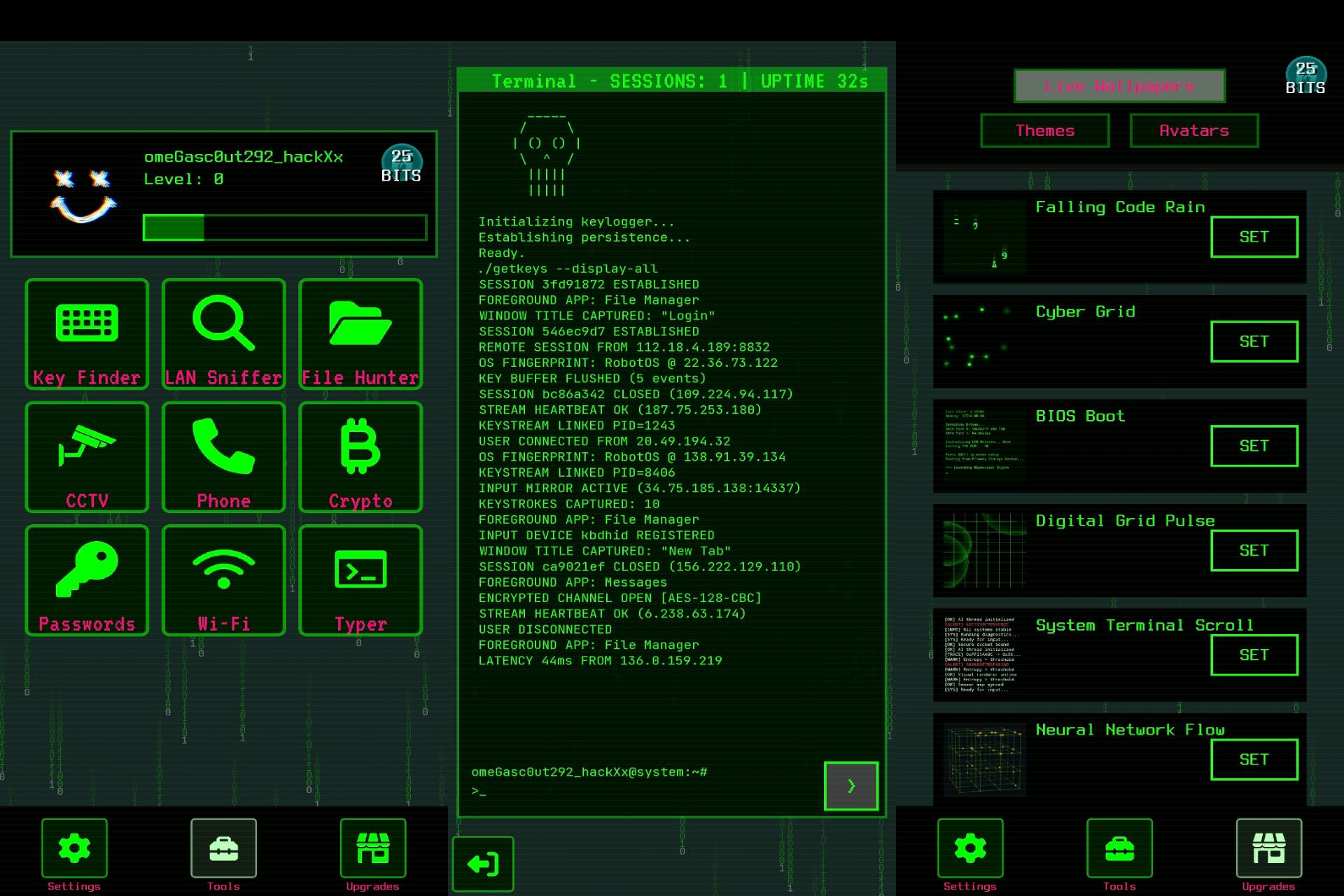Click the 25 BITS badge in upgrades panel
The height and width of the screenshot is (896, 1344).
point(1305,77)
